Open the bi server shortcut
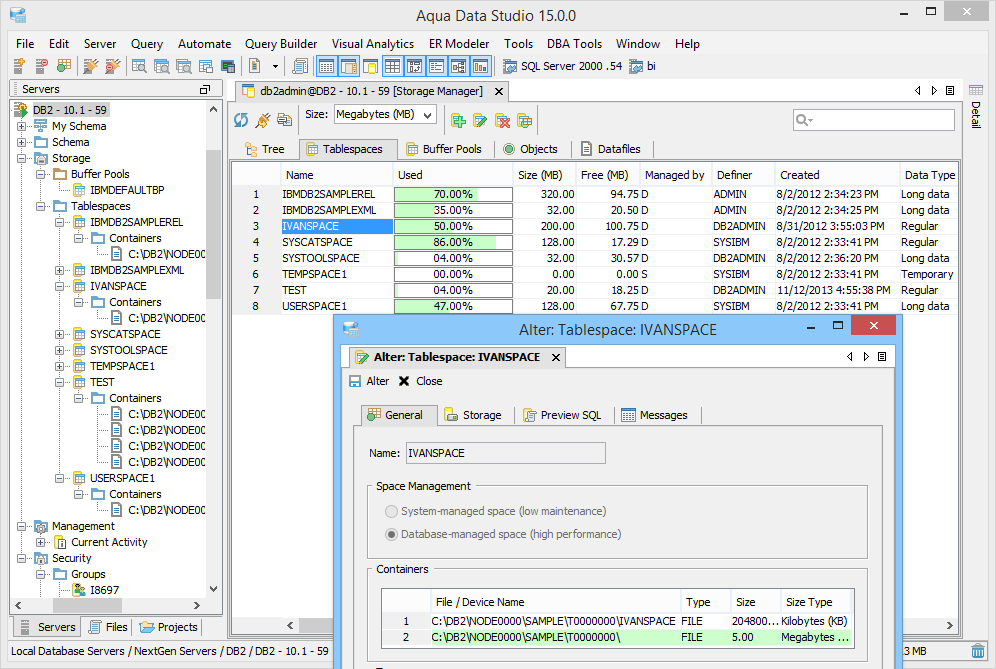Viewport: 996px width, 669px height. pyautogui.click(x=642, y=66)
